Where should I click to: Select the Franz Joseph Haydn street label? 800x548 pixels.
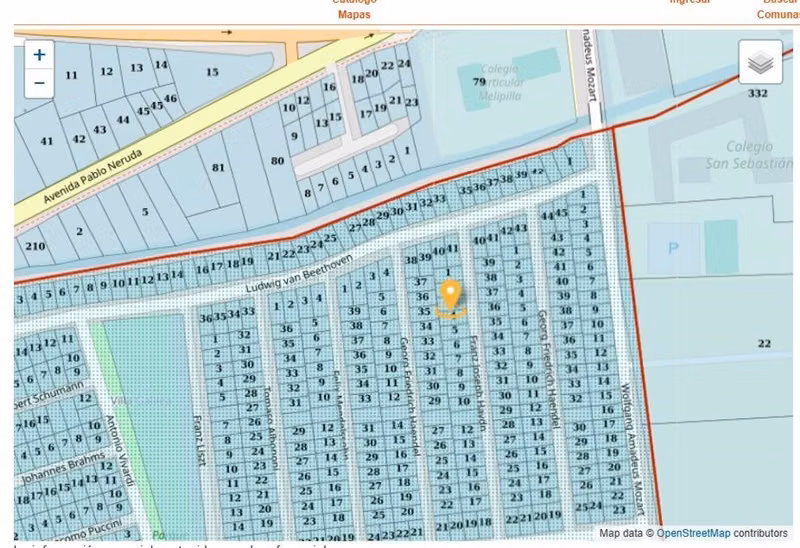tap(478, 383)
